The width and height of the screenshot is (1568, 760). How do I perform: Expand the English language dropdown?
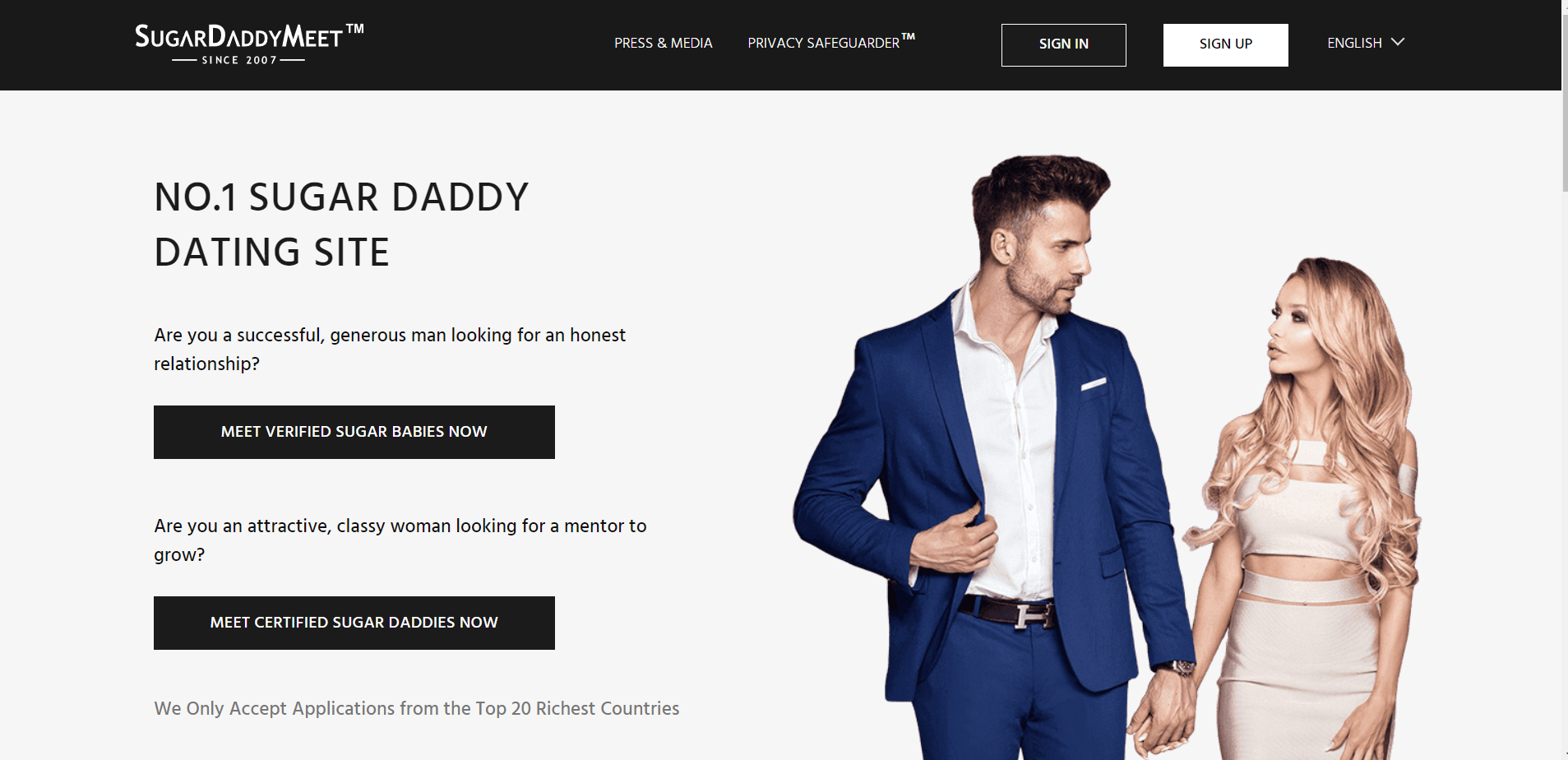click(x=1366, y=43)
